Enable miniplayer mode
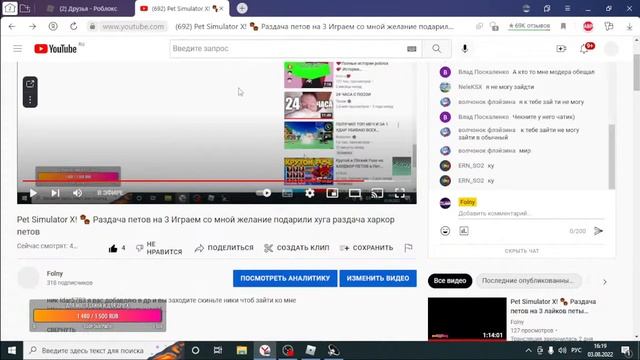This screenshot has width=640, height=360. pos(332,193)
